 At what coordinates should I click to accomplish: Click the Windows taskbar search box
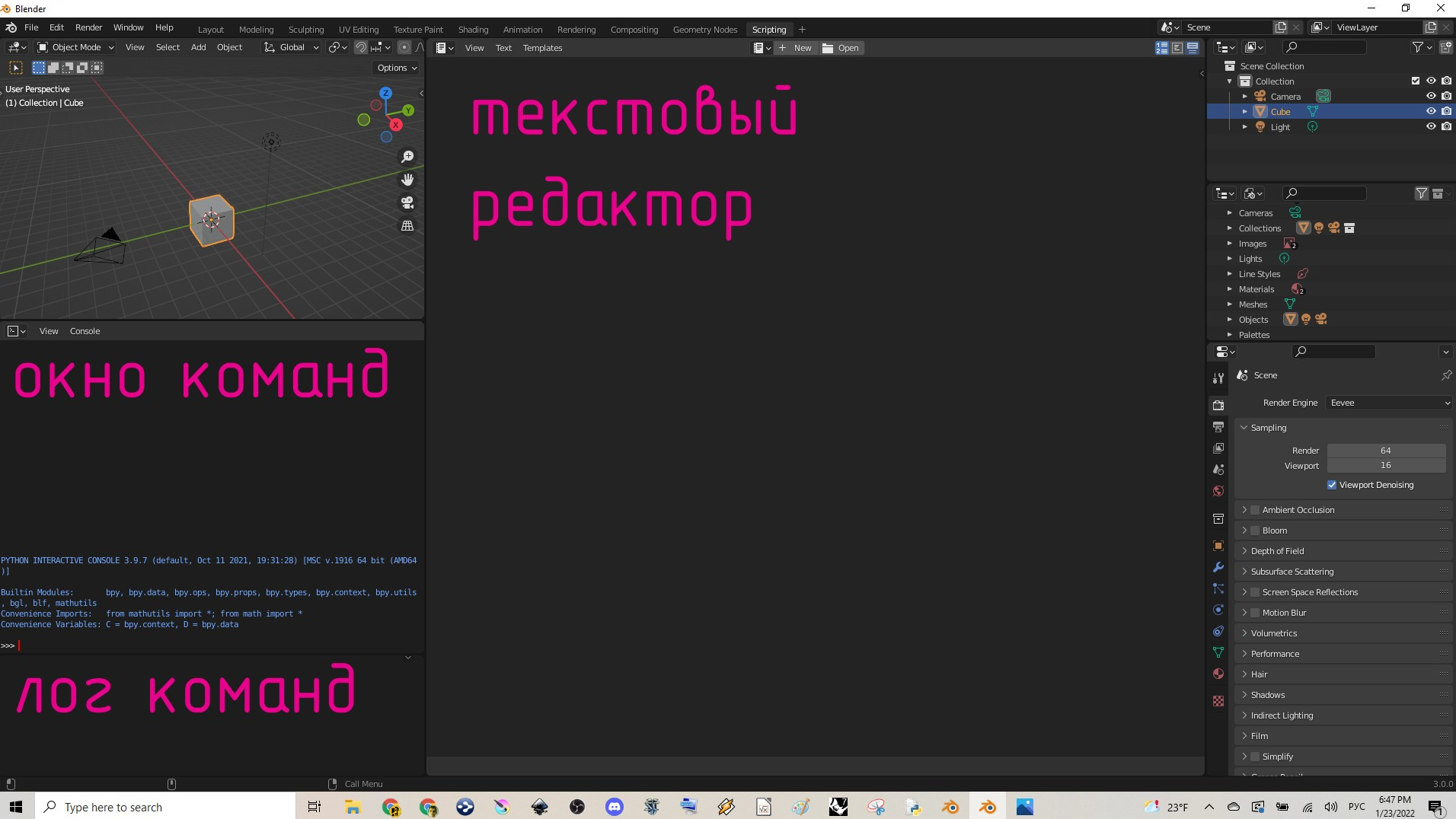click(165, 807)
